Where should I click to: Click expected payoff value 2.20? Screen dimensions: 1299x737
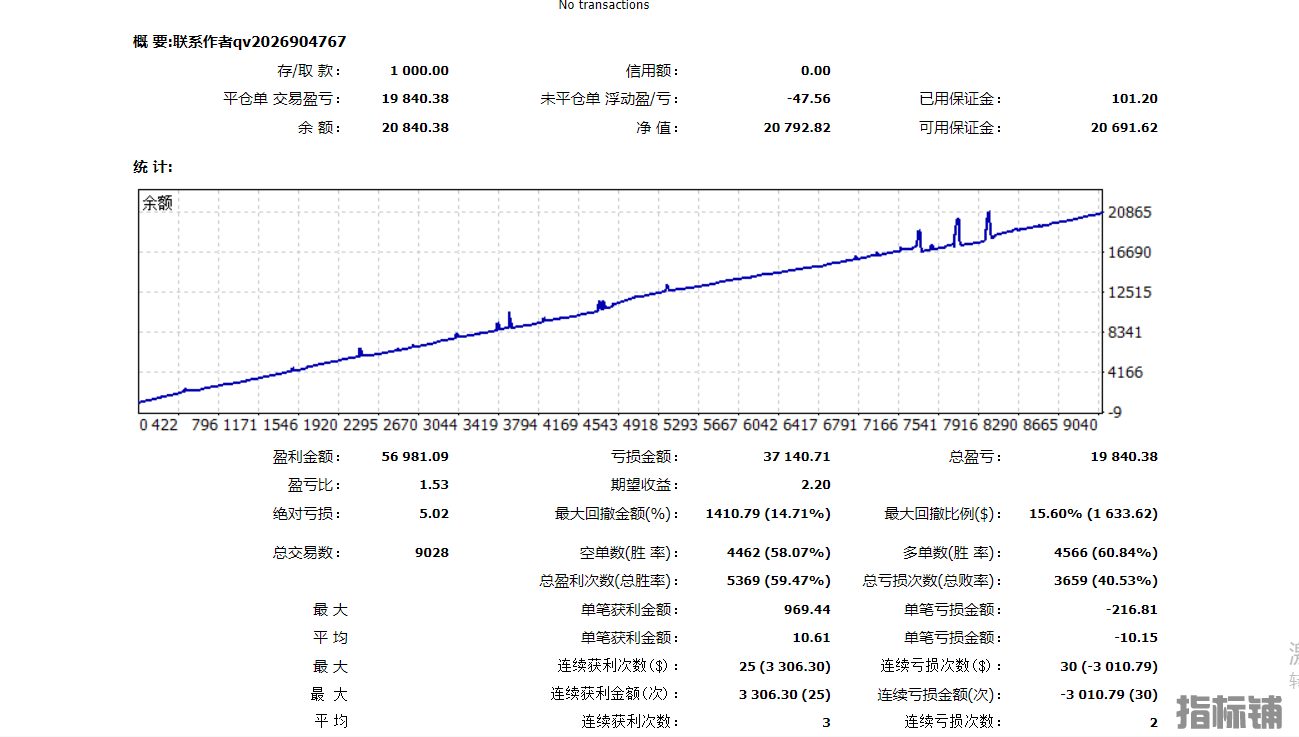pos(816,485)
